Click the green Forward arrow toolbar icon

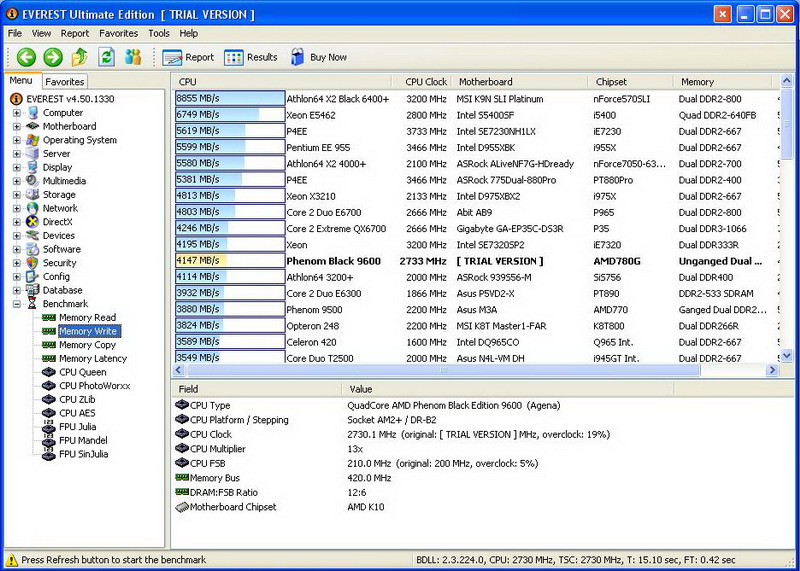[53, 57]
